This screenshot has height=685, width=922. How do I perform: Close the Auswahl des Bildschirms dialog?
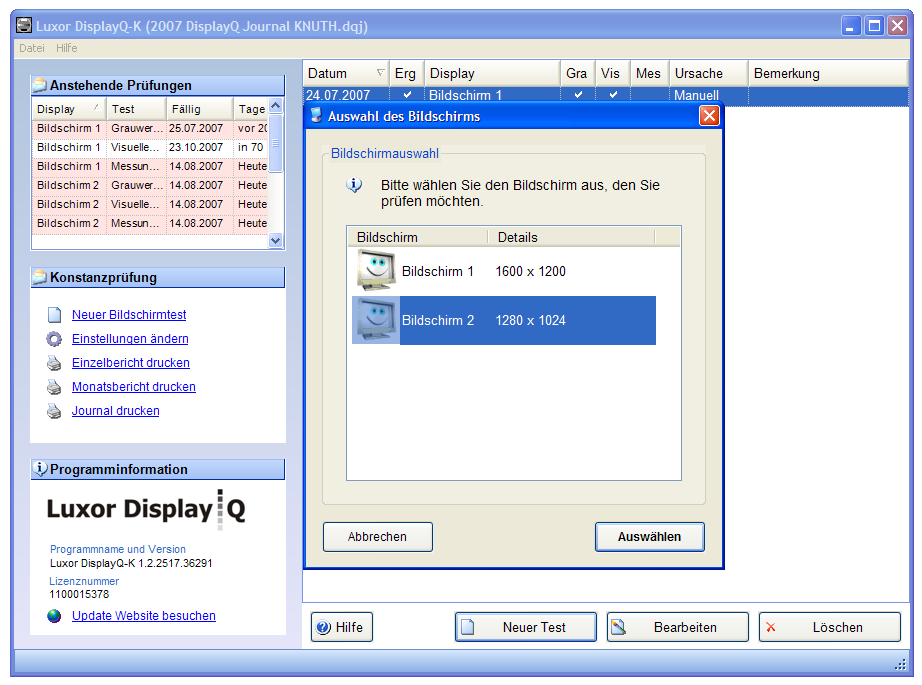tap(709, 116)
